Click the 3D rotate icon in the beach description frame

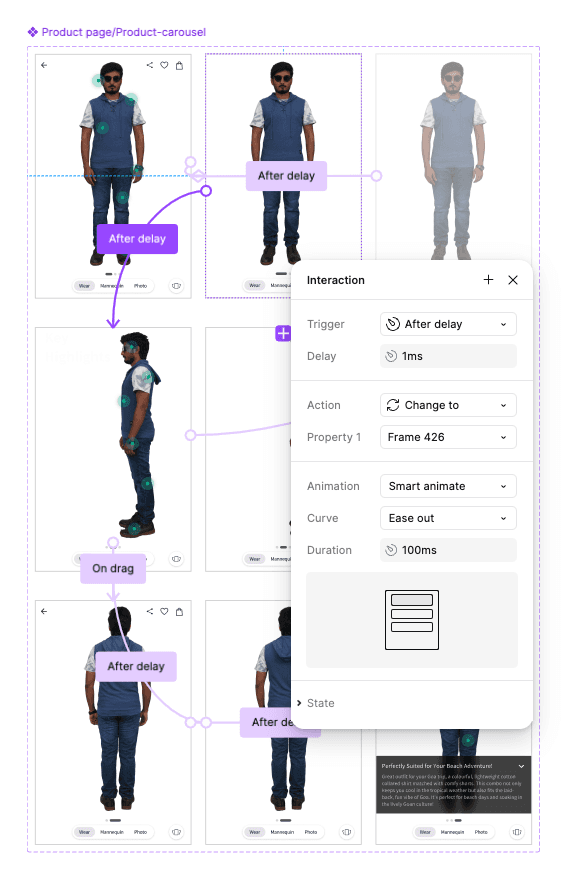click(517, 832)
